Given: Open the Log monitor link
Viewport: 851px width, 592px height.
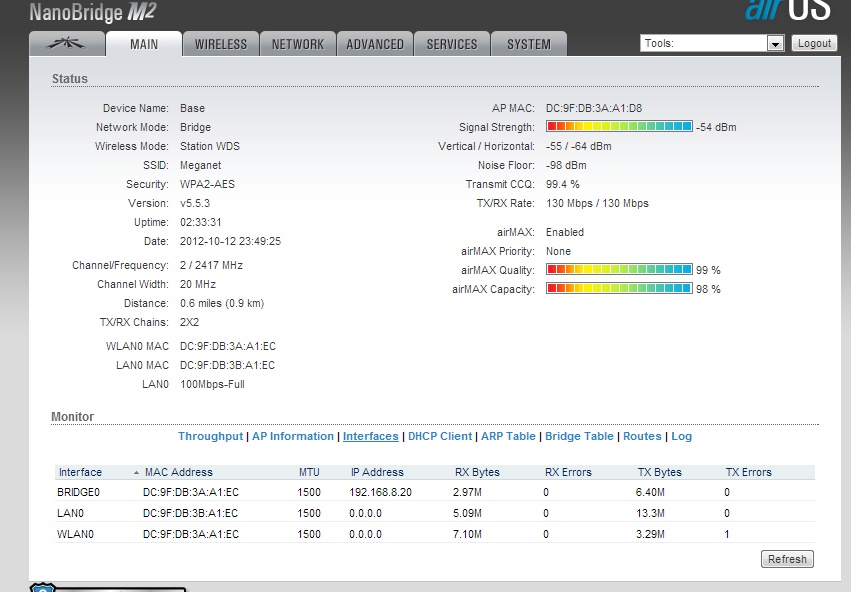Looking at the screenshot, I should (681, 436).
